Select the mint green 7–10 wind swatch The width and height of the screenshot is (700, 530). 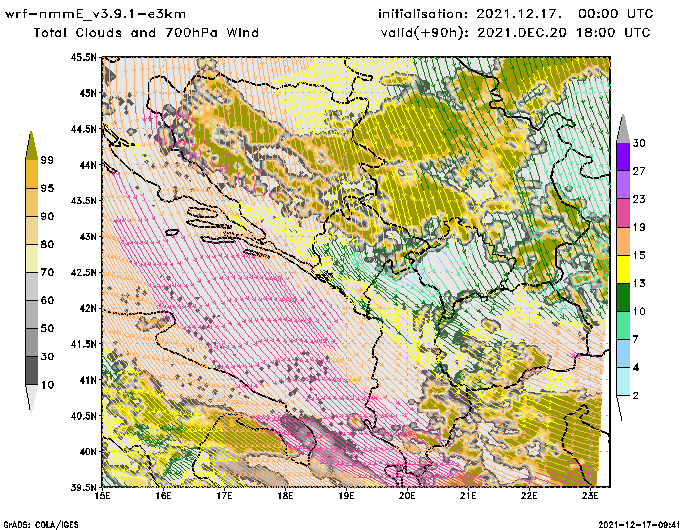coord(623,326)
